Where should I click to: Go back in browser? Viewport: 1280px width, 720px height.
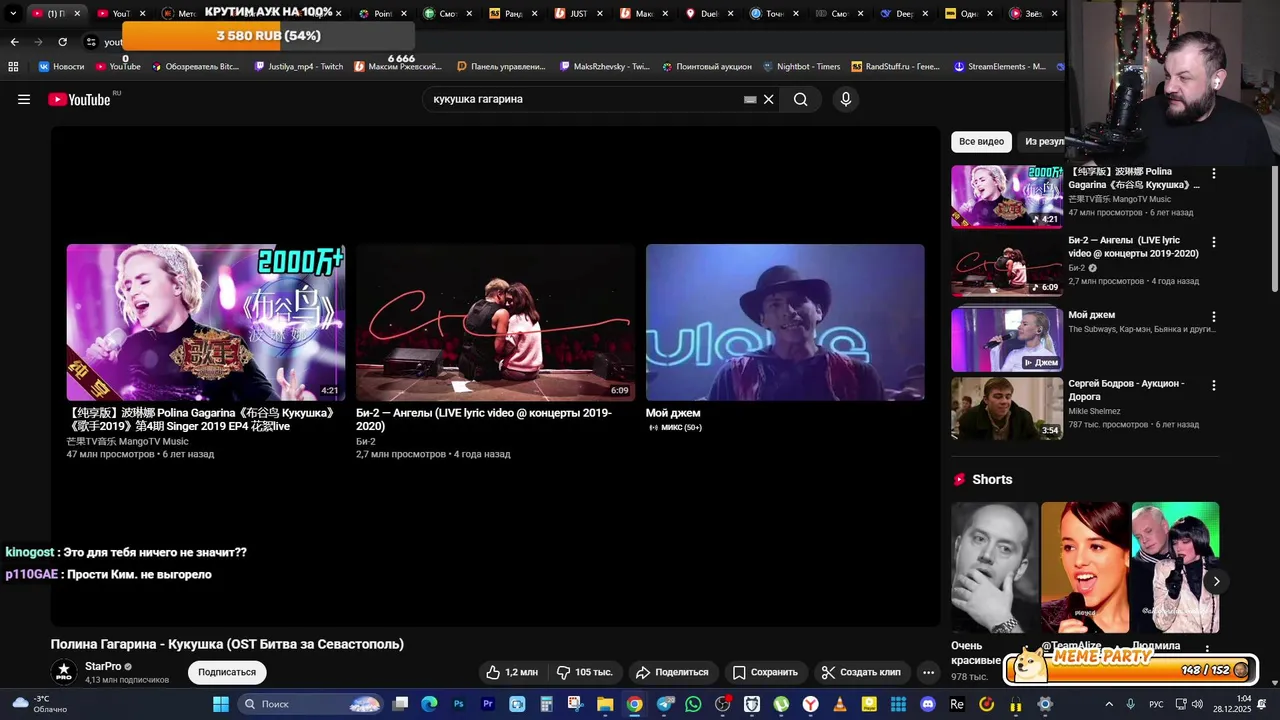tap(14, 42)
